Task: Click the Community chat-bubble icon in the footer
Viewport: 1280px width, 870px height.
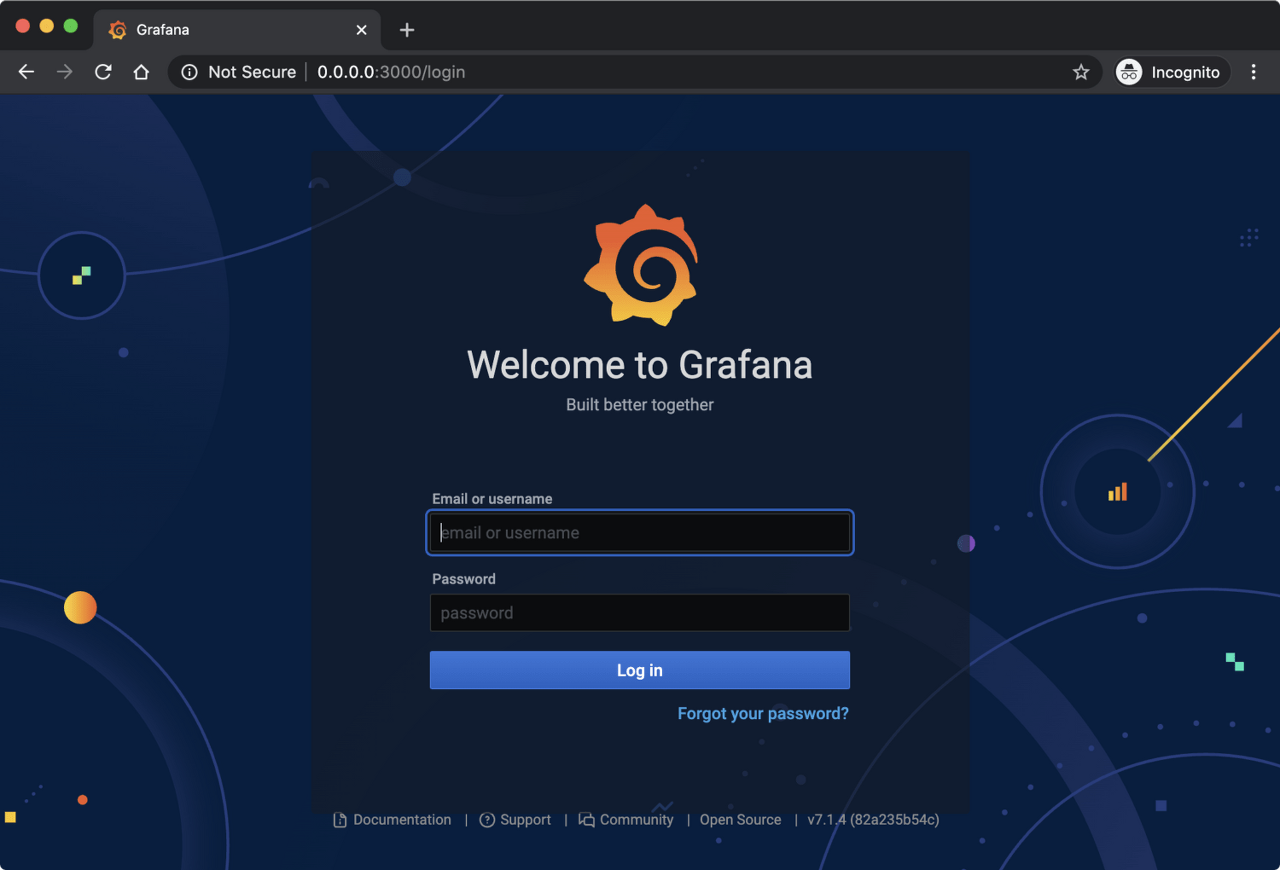Action: [587, 820]
